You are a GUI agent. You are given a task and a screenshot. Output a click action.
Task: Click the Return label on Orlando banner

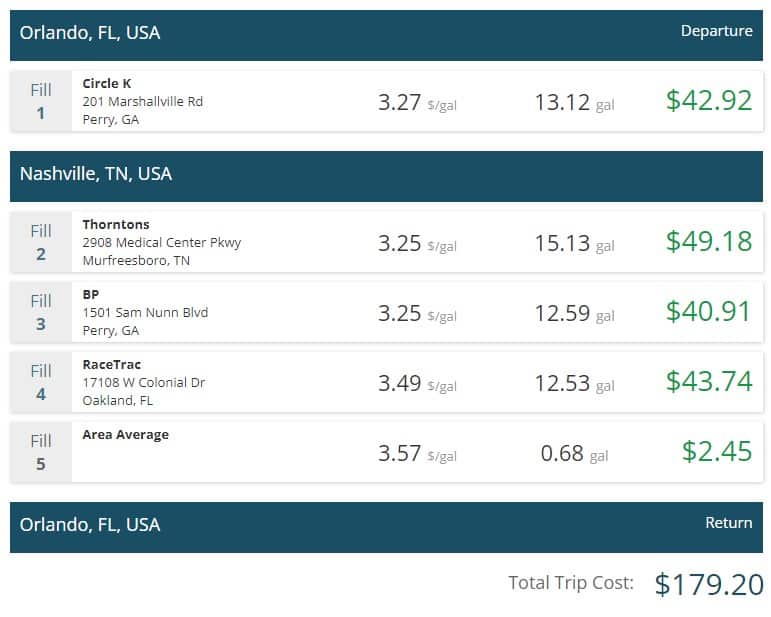click(729, 523)
